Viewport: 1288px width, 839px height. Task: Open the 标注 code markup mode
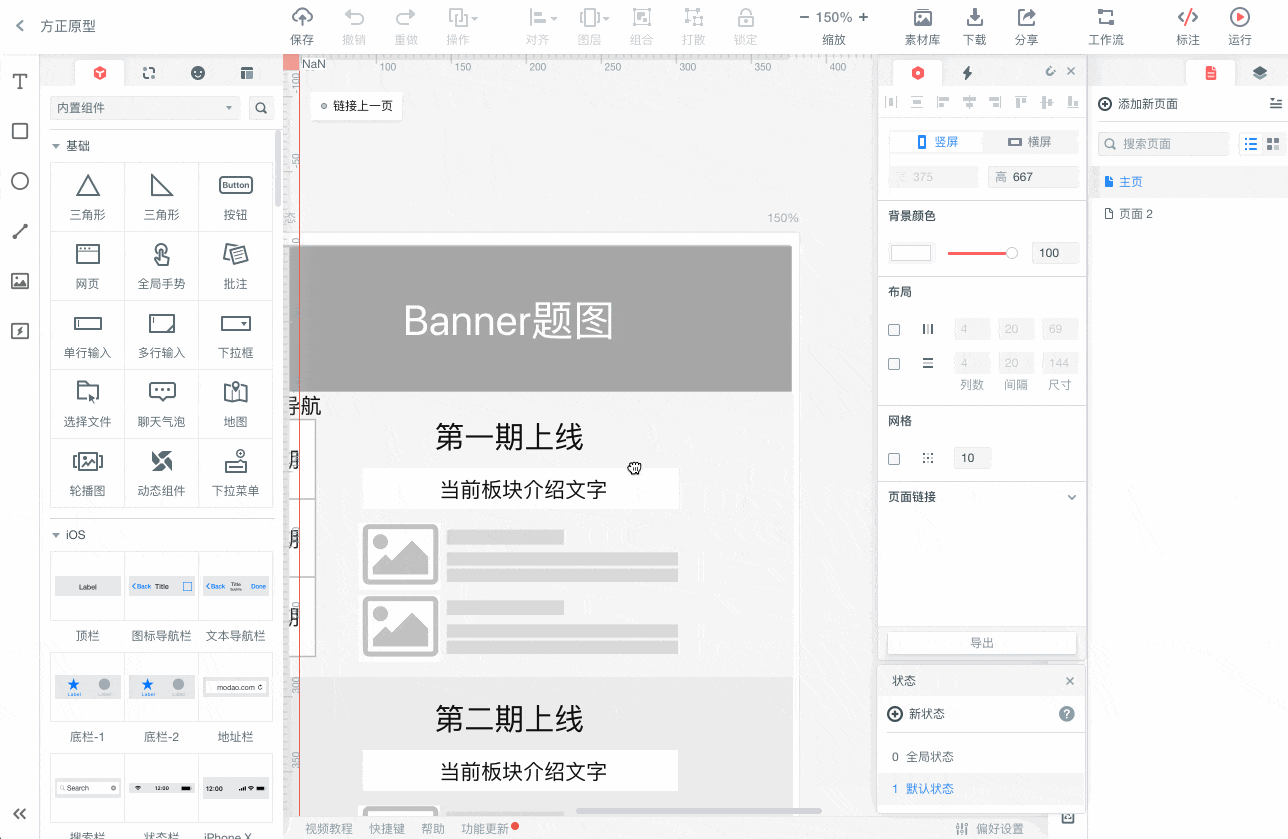coord(1188,17)
